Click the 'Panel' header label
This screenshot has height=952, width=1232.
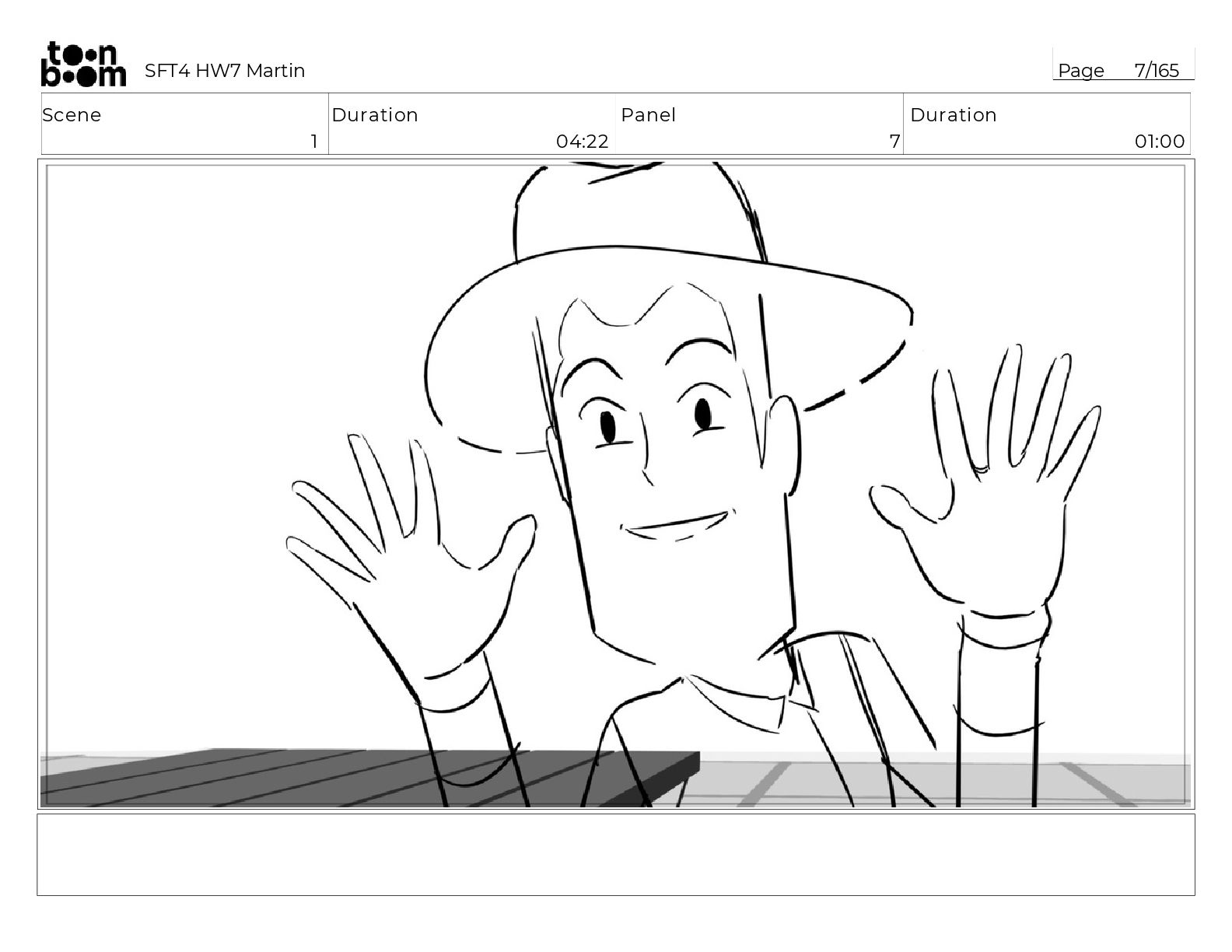point(648,115)
